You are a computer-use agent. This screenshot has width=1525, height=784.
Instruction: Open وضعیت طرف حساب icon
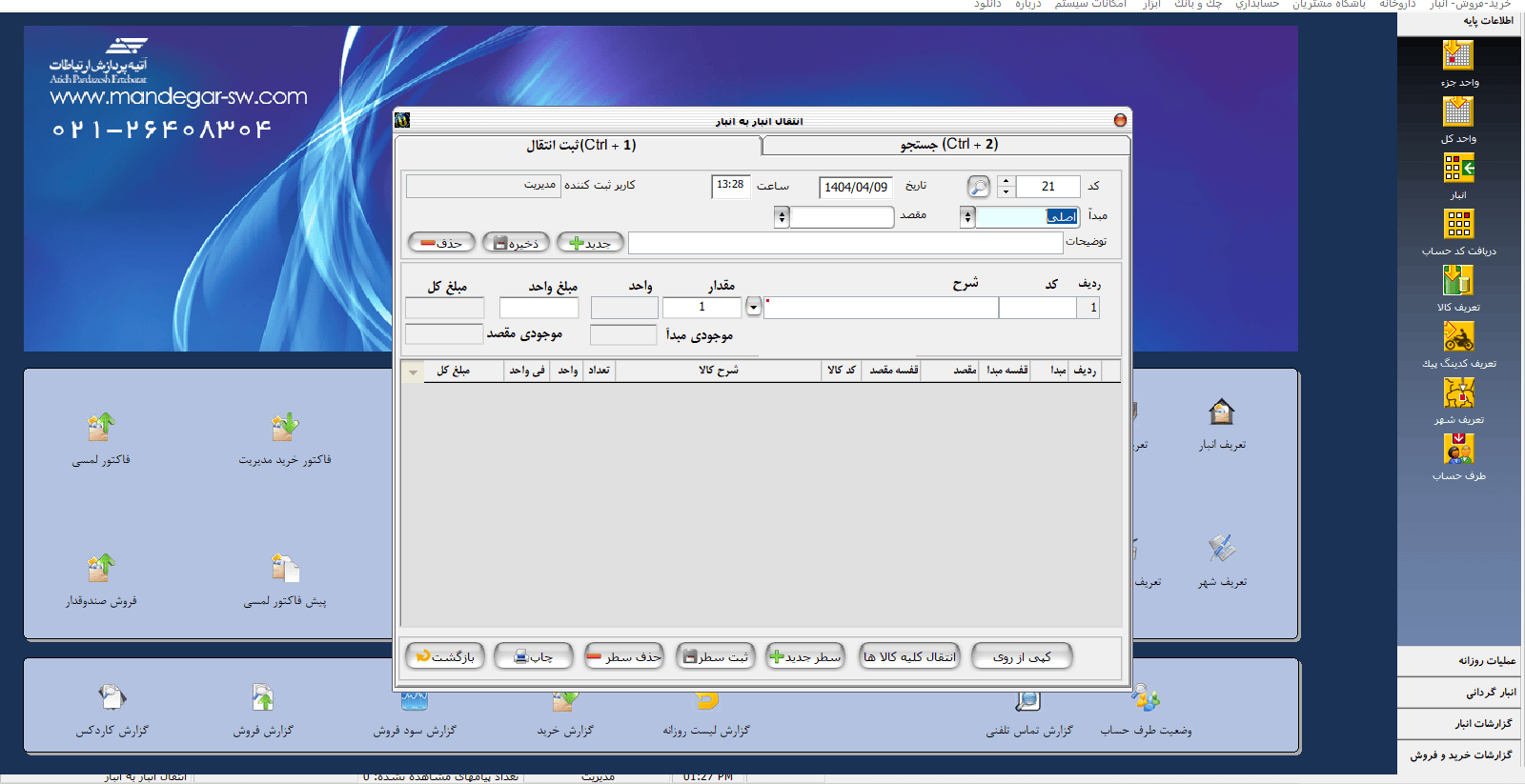tap(1146, 698)
